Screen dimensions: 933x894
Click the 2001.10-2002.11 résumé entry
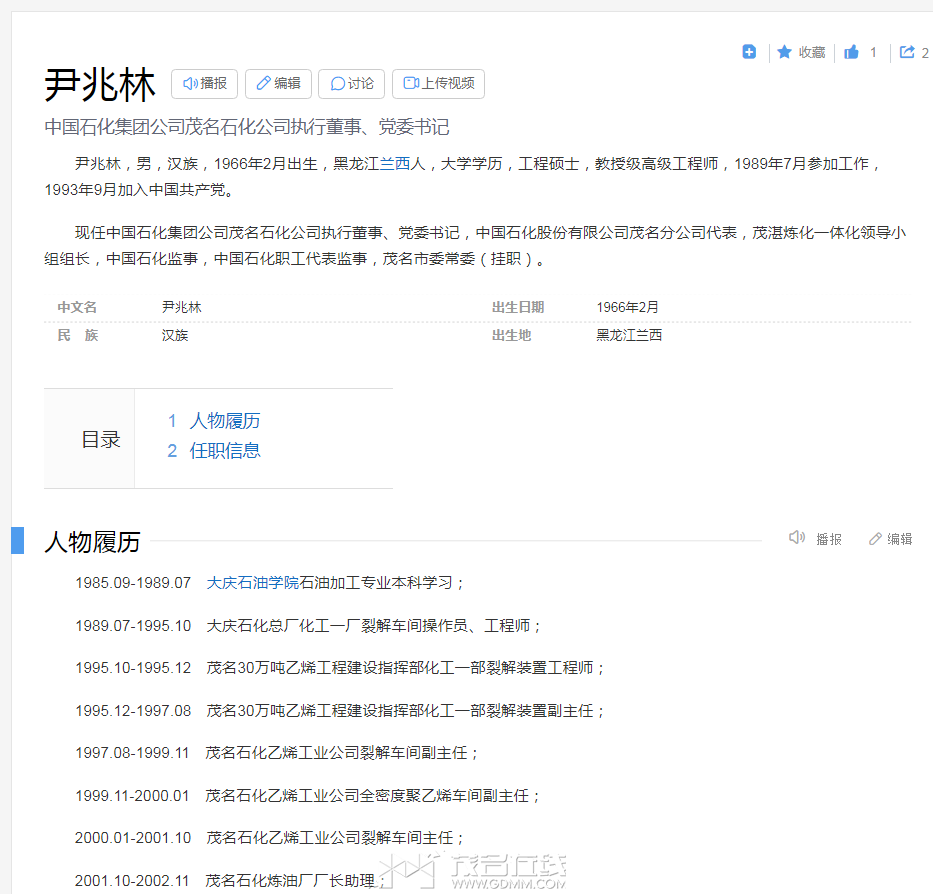tap(231, 880)
